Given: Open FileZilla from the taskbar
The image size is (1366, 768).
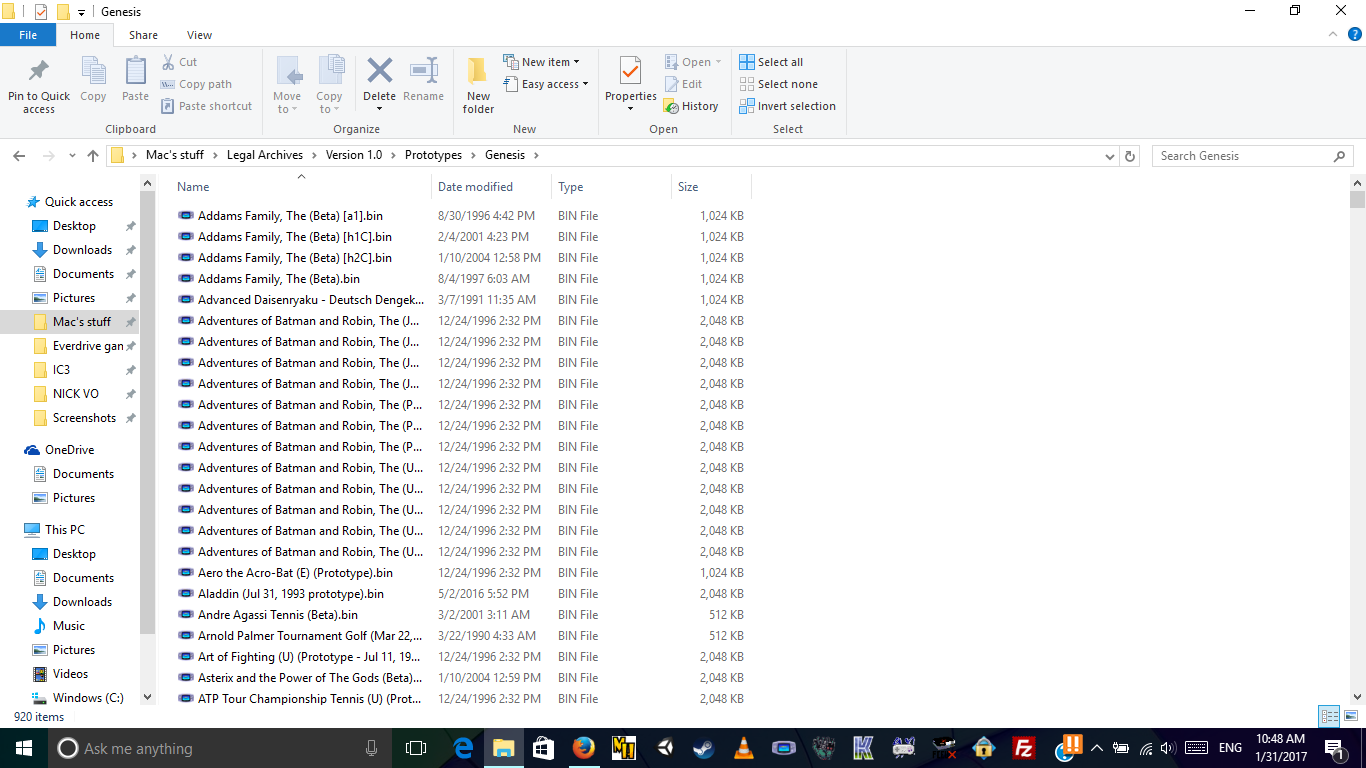Looking at the screenshot, I should 1023,748.
